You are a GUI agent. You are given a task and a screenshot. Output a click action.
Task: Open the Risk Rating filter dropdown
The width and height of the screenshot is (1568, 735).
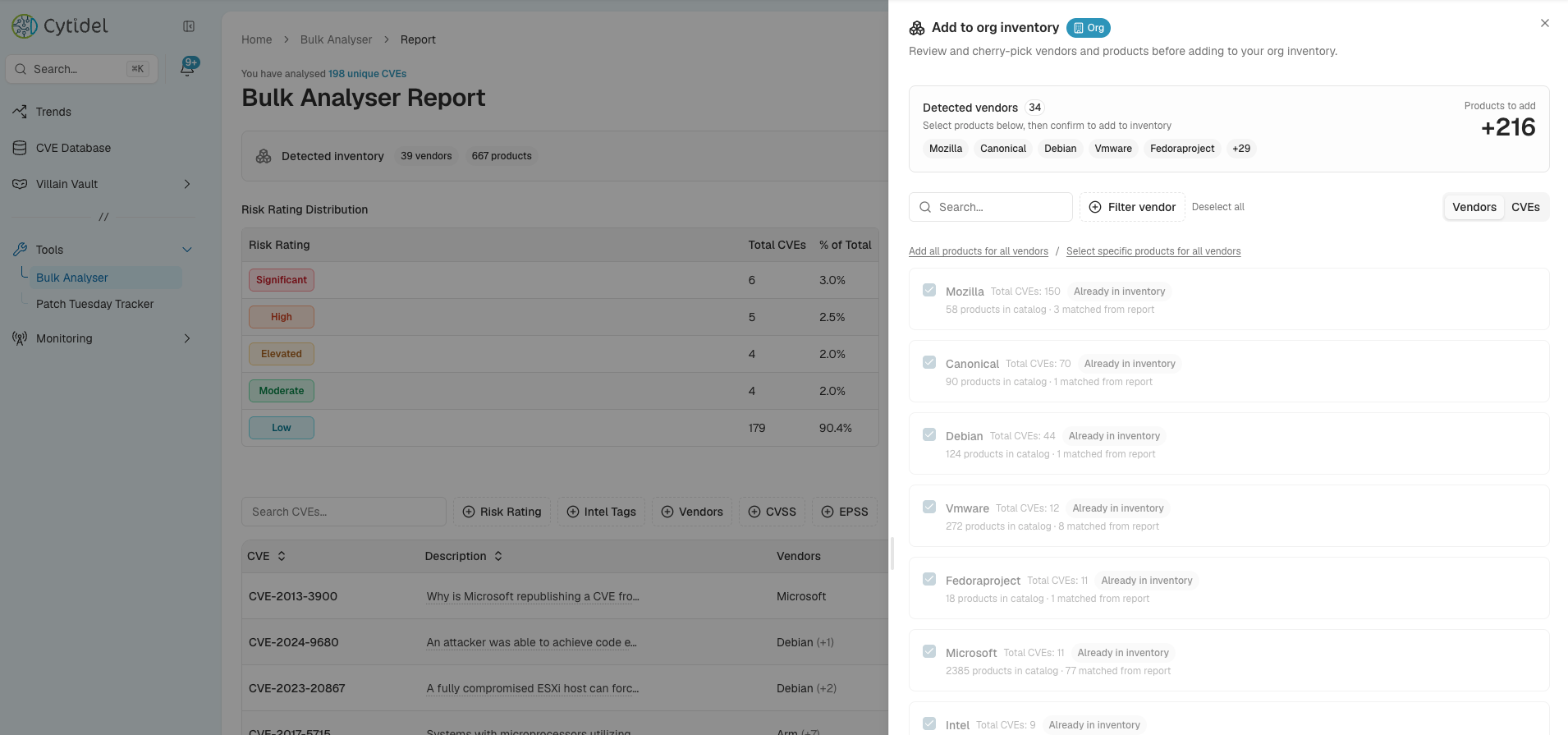502,512
